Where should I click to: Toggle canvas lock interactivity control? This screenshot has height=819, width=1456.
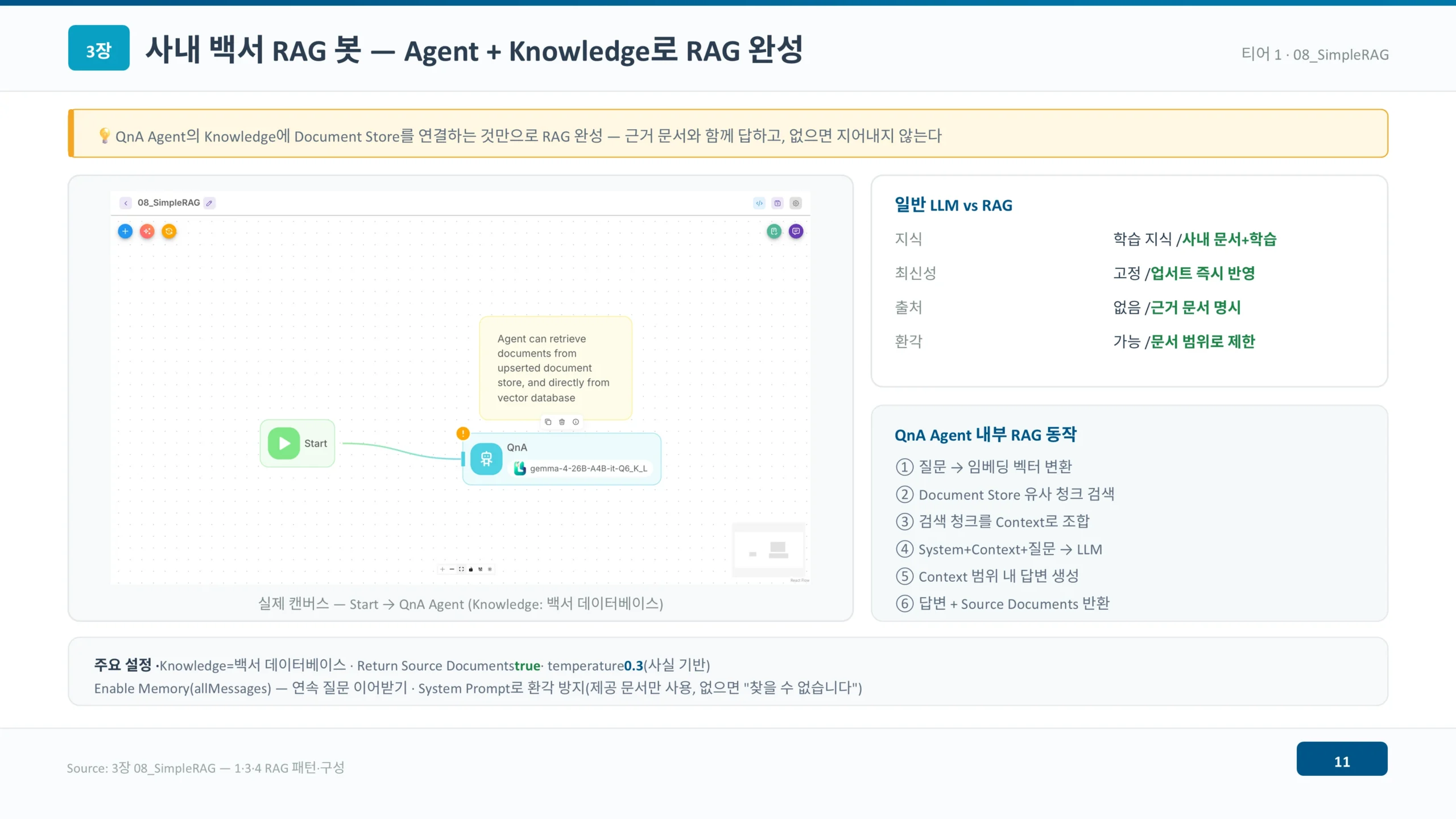click(471, 569)
